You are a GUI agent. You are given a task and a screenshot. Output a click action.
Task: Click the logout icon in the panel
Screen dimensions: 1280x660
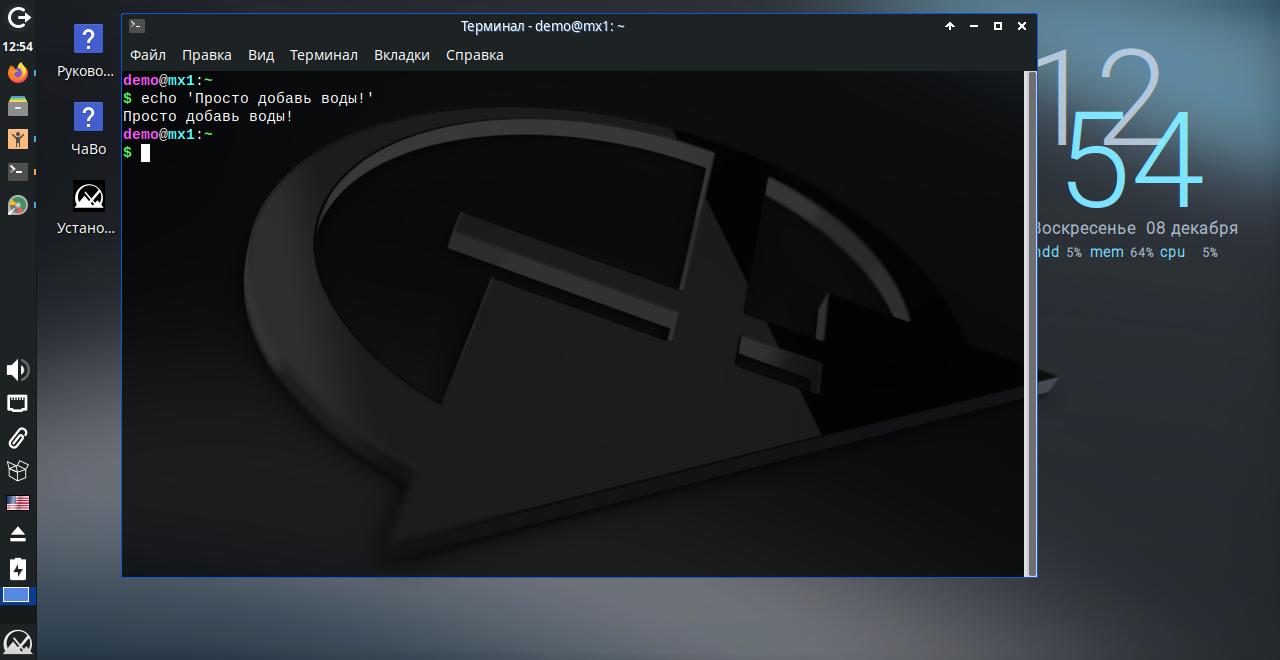click(18, 18)
